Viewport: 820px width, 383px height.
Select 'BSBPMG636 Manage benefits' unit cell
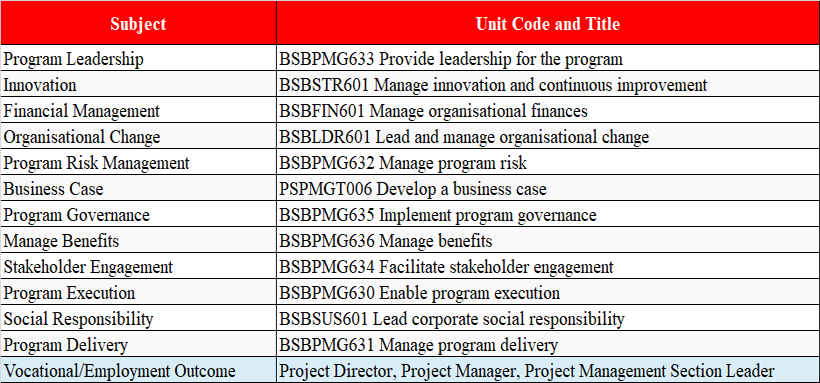(548, 241)
